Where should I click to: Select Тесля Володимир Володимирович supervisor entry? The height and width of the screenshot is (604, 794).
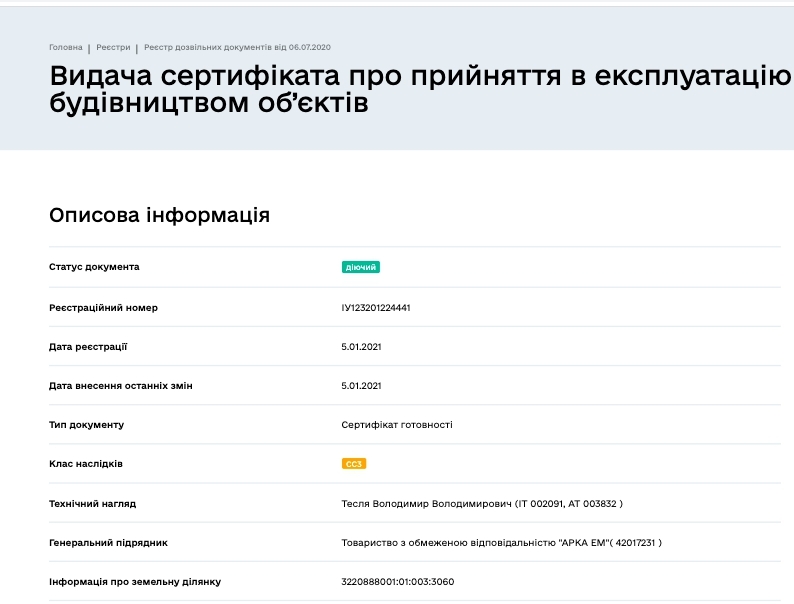click(482, 504)
